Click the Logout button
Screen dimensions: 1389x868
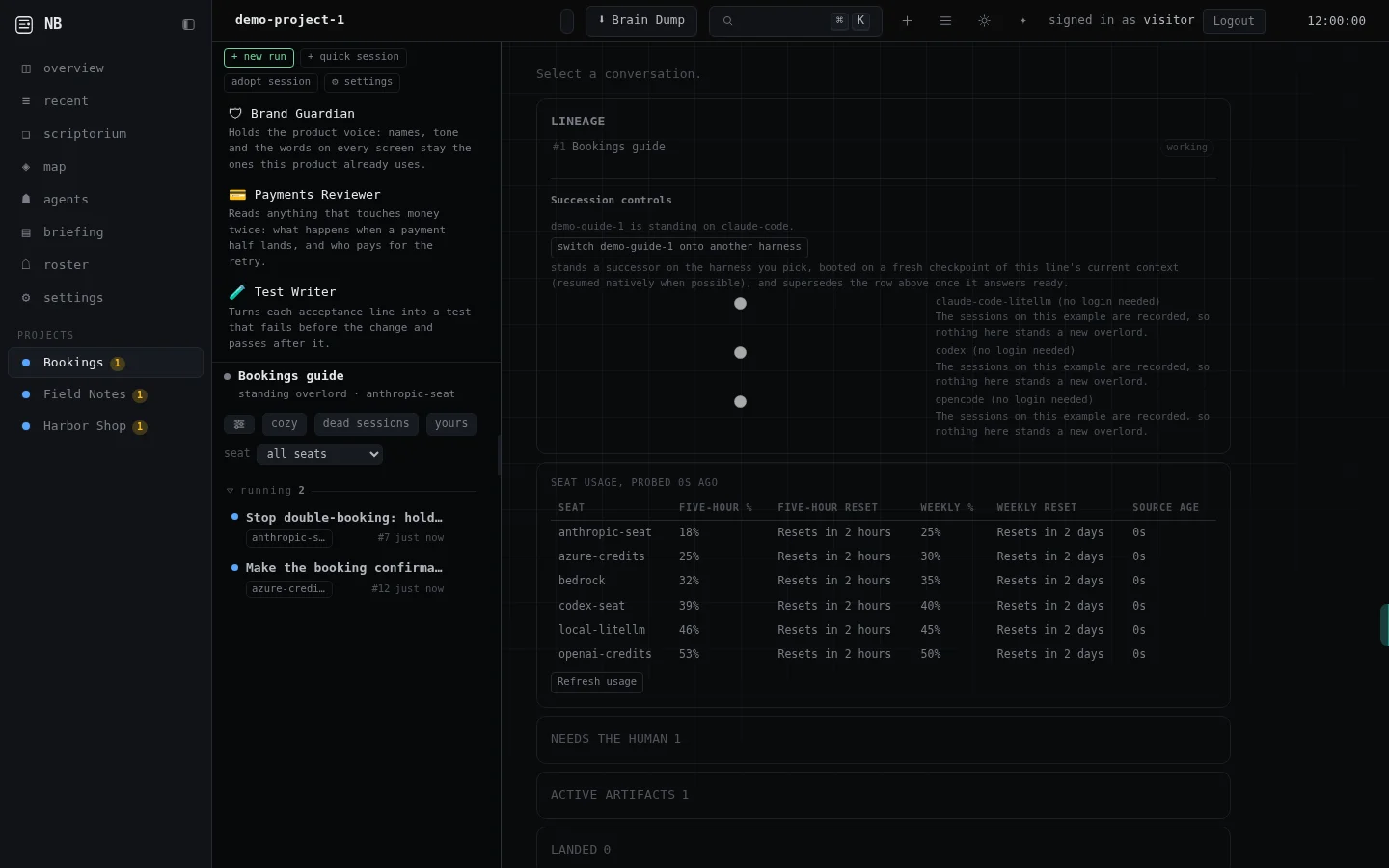pyautogui.click(x=1234, y=21)
